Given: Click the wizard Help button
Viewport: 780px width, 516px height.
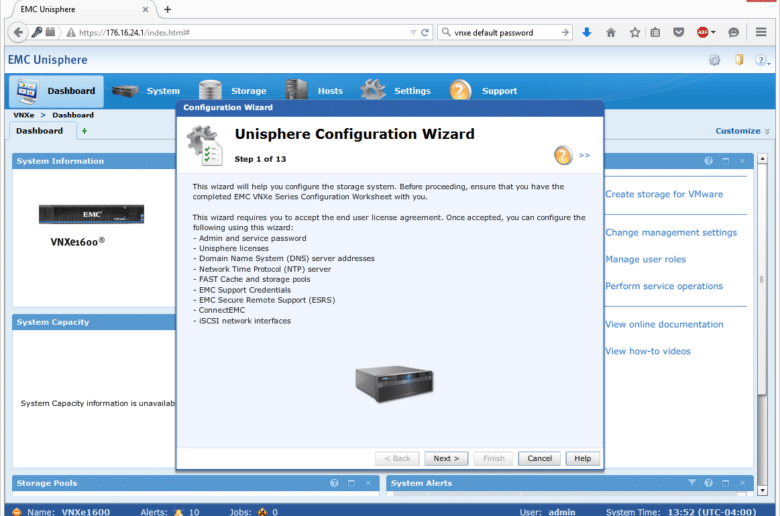Looking at the screenshot, I should (583, 458).
